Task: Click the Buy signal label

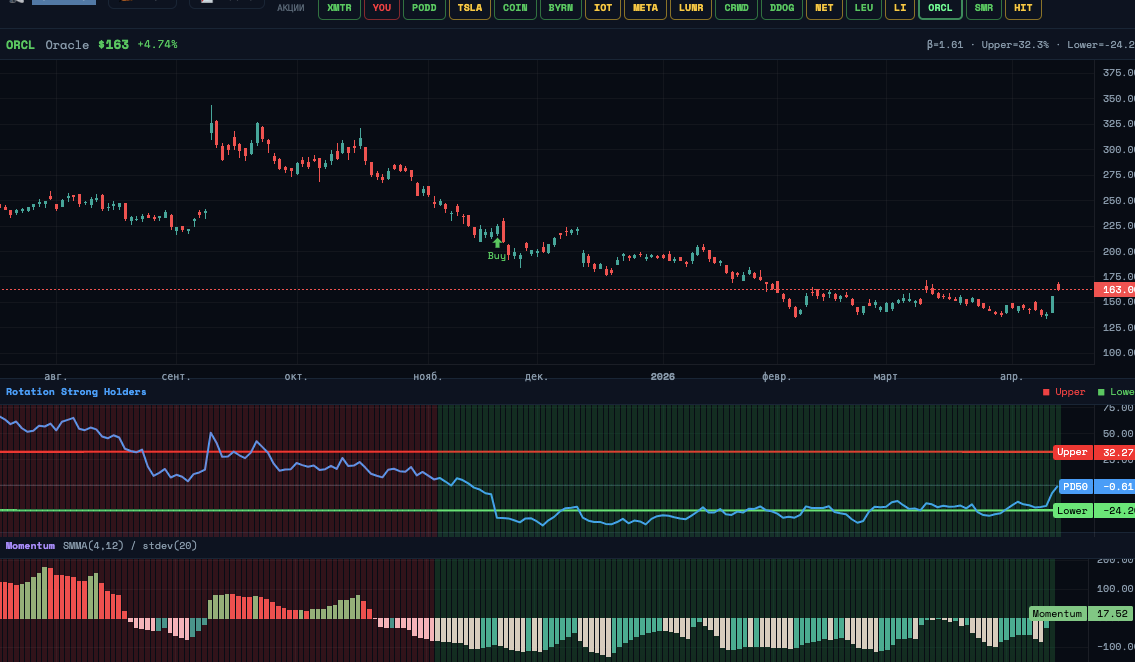Action: pyautogui.click(x=497, y=256)
